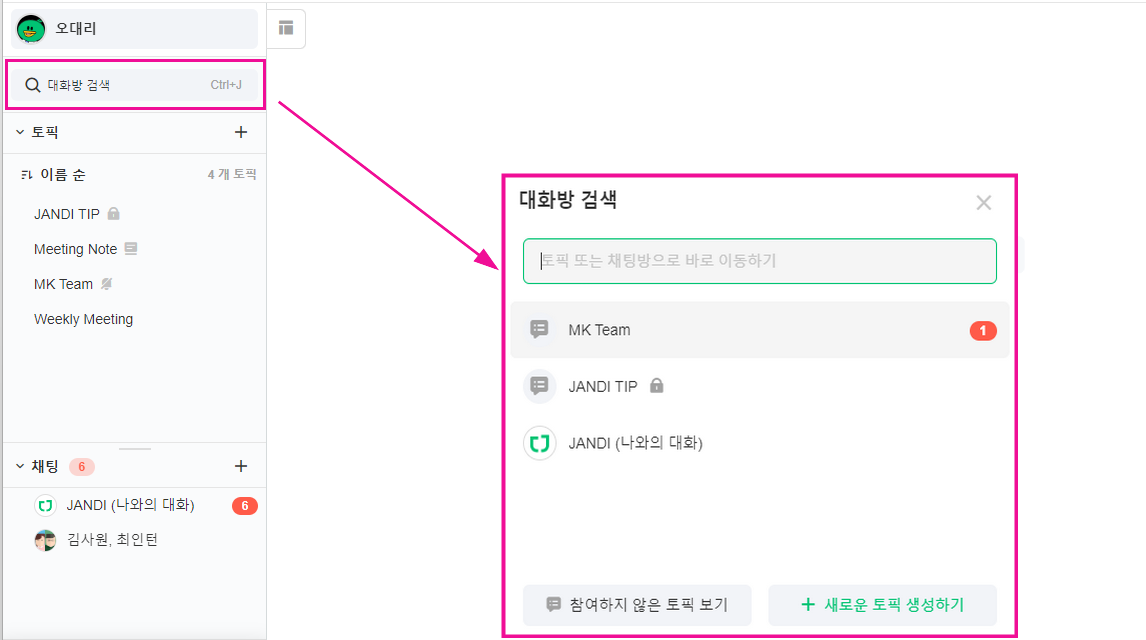Add a new topic with plus icon
1146x640 pixels.
[240, 132]
